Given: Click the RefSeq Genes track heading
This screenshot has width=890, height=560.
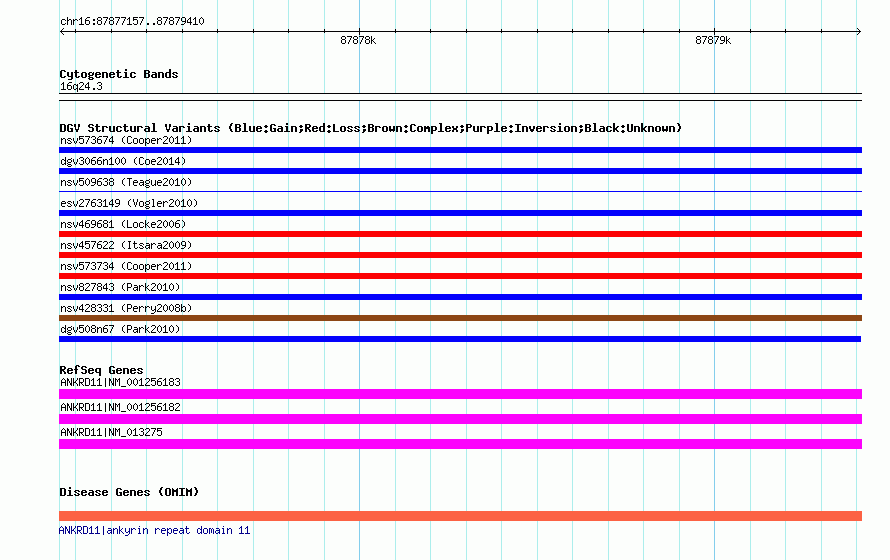Looking at the screenshot, I should coord(101,370).
